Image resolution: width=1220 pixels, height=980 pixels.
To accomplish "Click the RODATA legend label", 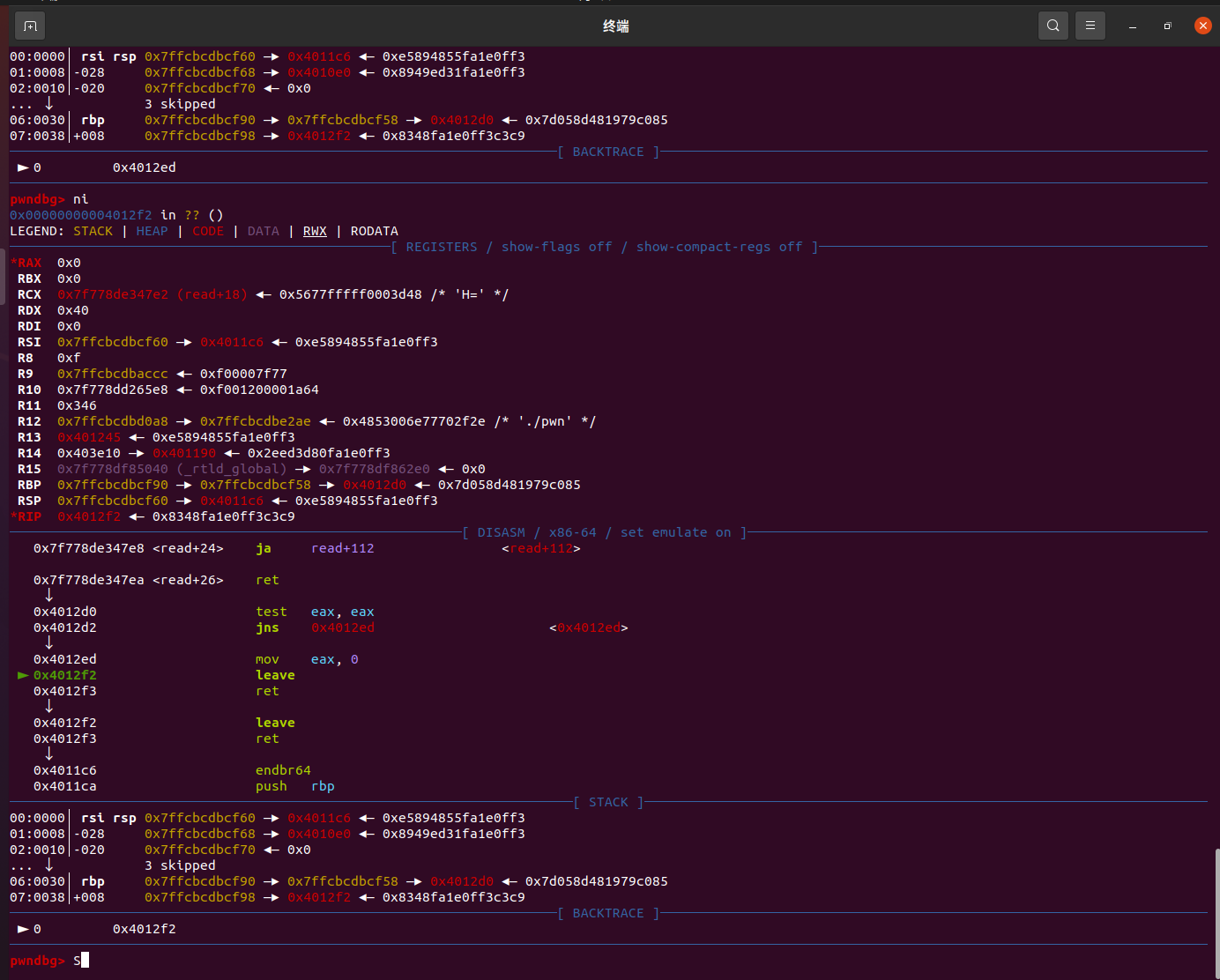I will [375, 231].
